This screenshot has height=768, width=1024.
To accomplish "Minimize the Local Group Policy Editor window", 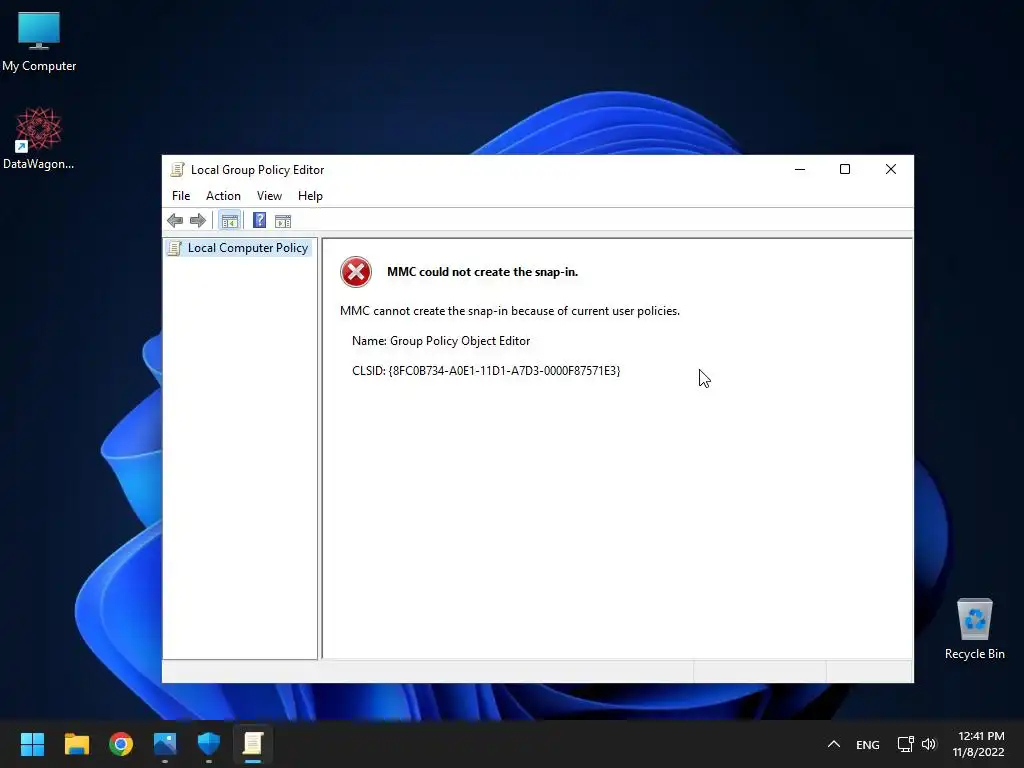I will click(800, 169).
